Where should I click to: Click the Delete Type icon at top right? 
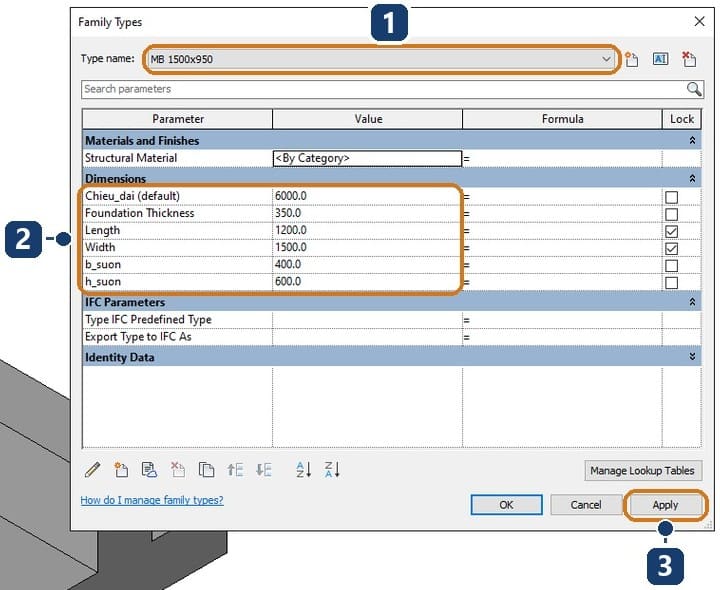click(x=689, y=59)
